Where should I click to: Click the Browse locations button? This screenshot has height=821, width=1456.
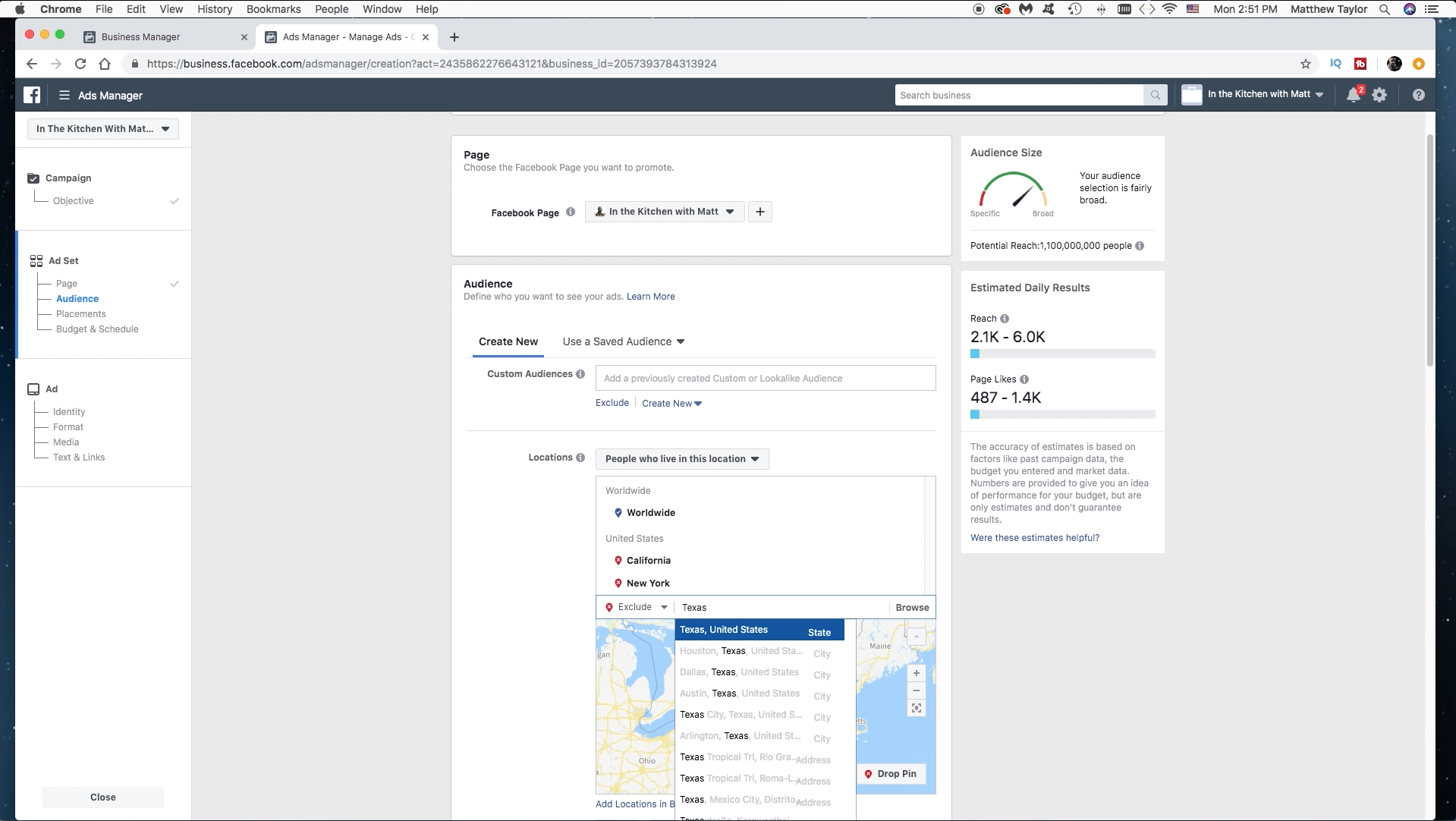point(912,608)
